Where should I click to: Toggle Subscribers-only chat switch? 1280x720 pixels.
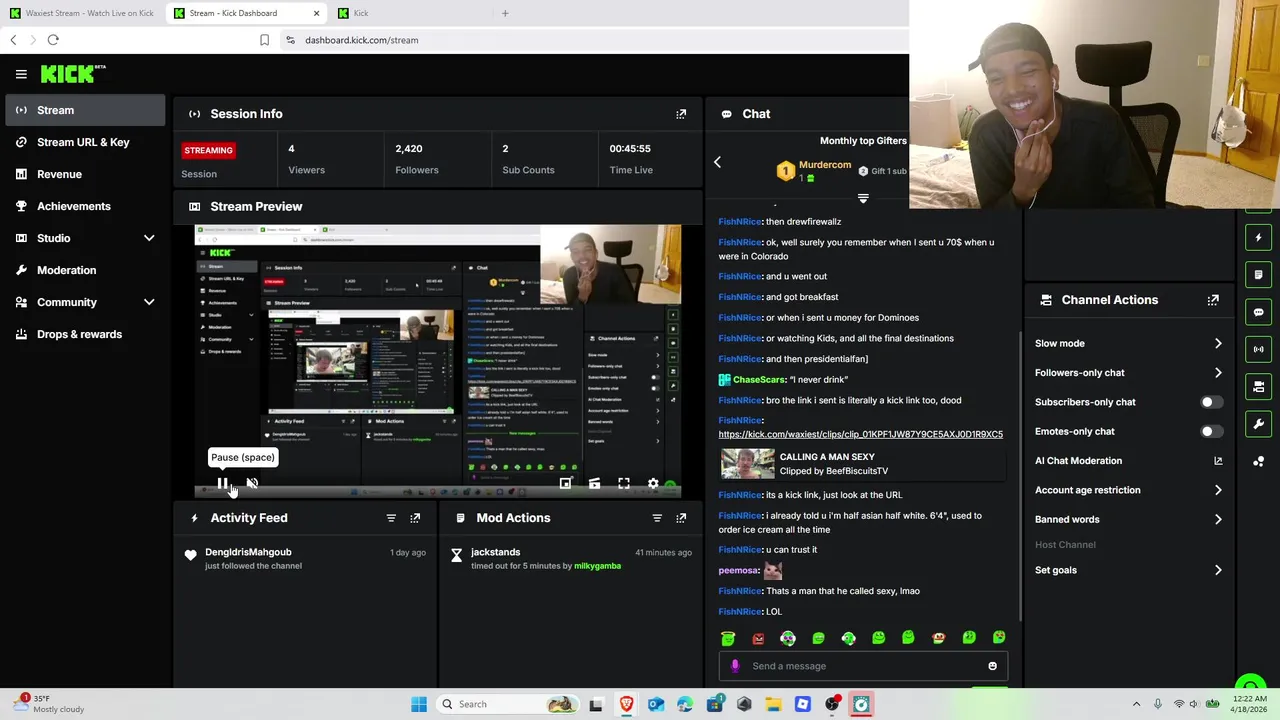[x=1210, y=402]
